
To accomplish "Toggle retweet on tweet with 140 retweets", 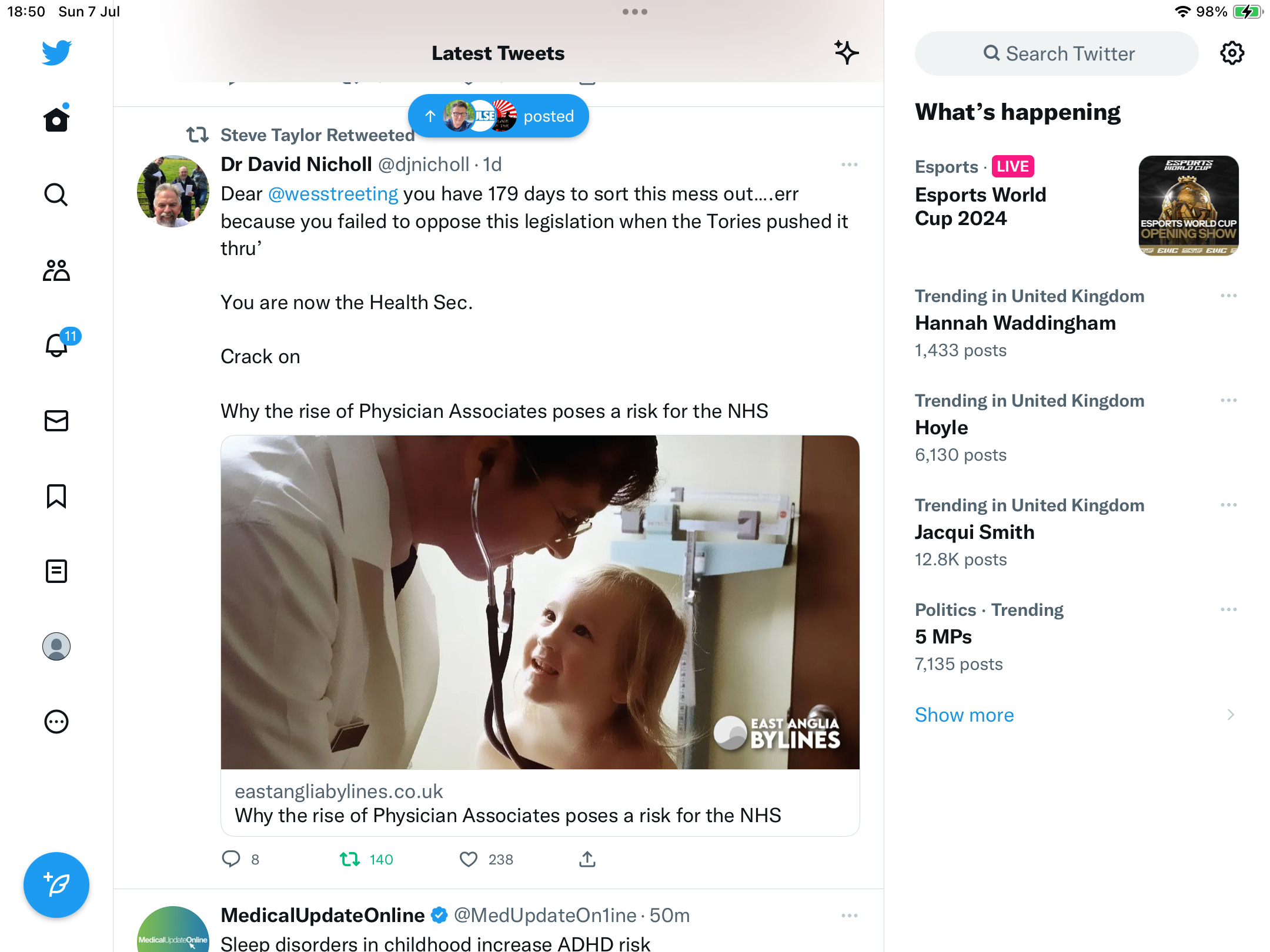I will pyautogui.click(x=350, y=859).
